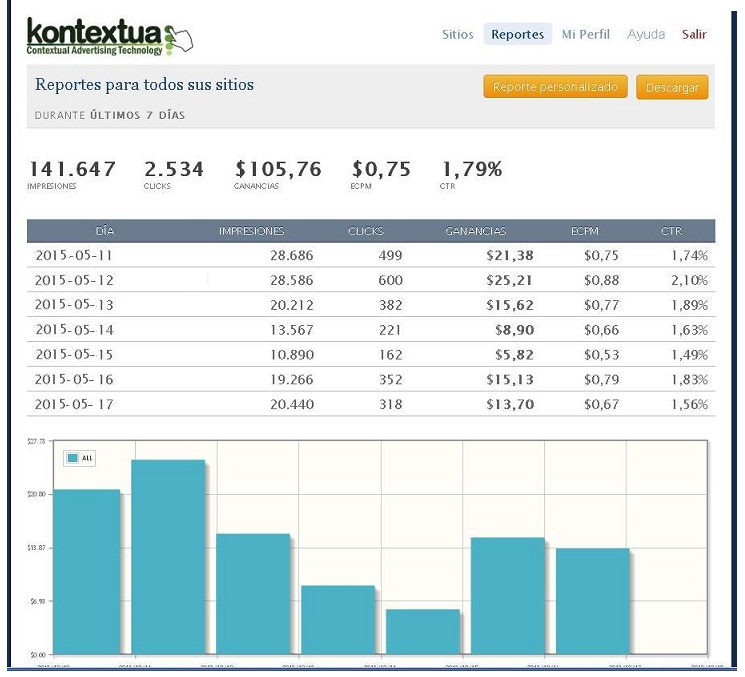
Task: Click the tallest chart bar for 05-12
Action: pos(168,557)
